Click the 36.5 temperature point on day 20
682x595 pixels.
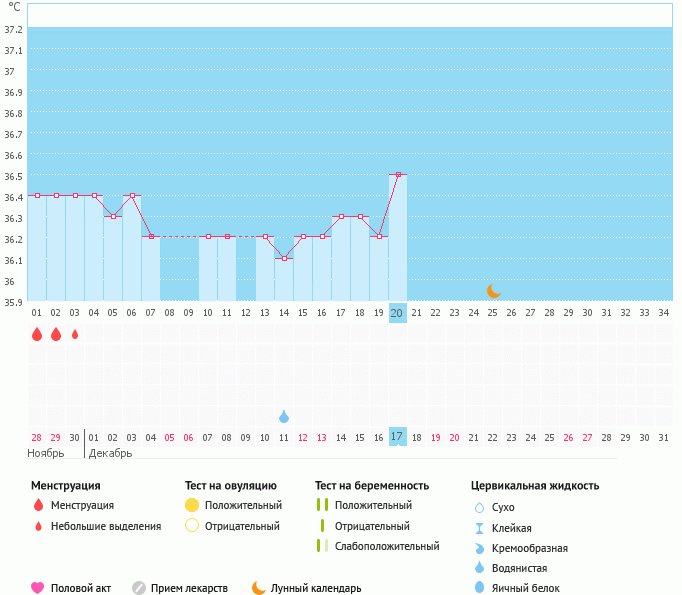point(398,174)
